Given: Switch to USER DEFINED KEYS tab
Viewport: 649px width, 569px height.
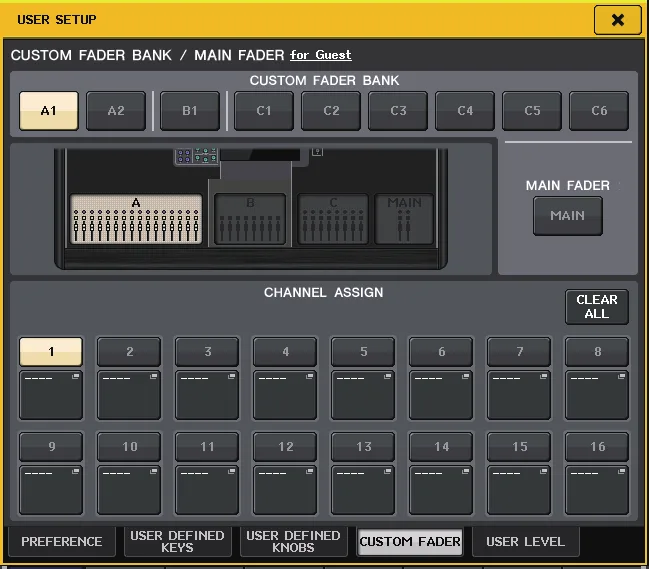Looking at the screenshot, I should tap(178, 541).
